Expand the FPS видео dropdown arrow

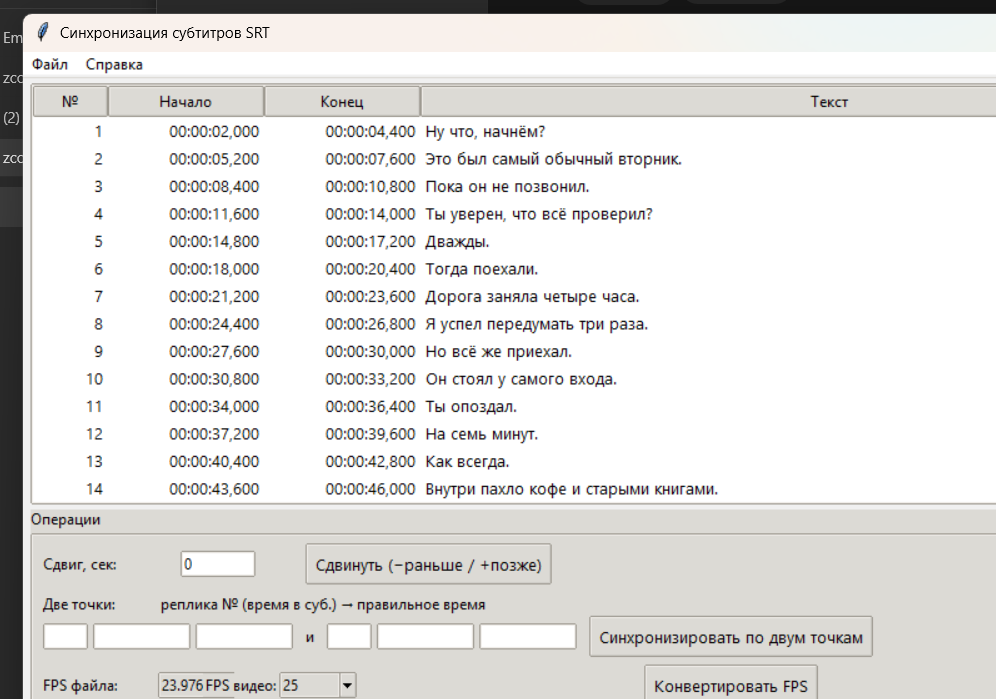(x=347, y=686)
